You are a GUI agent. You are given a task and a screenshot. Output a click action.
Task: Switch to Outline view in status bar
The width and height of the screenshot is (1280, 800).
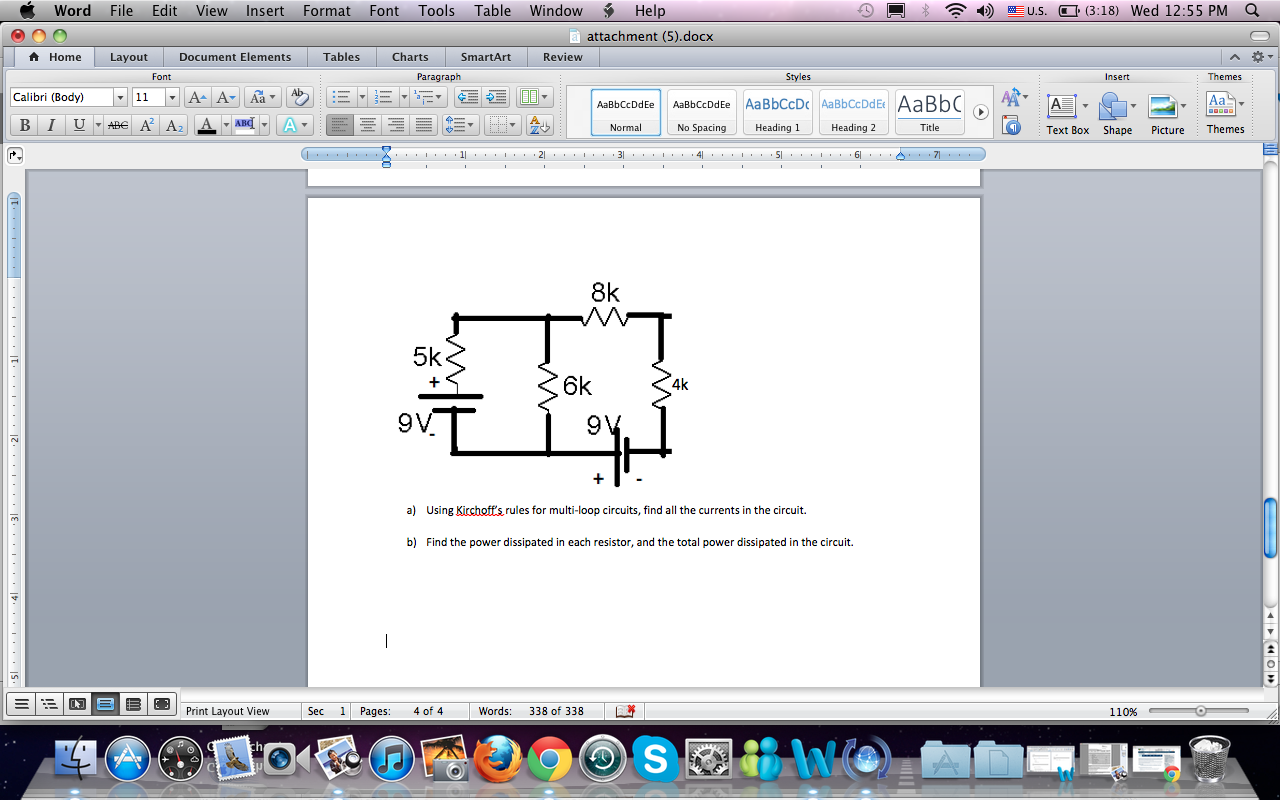pos(48,704)
